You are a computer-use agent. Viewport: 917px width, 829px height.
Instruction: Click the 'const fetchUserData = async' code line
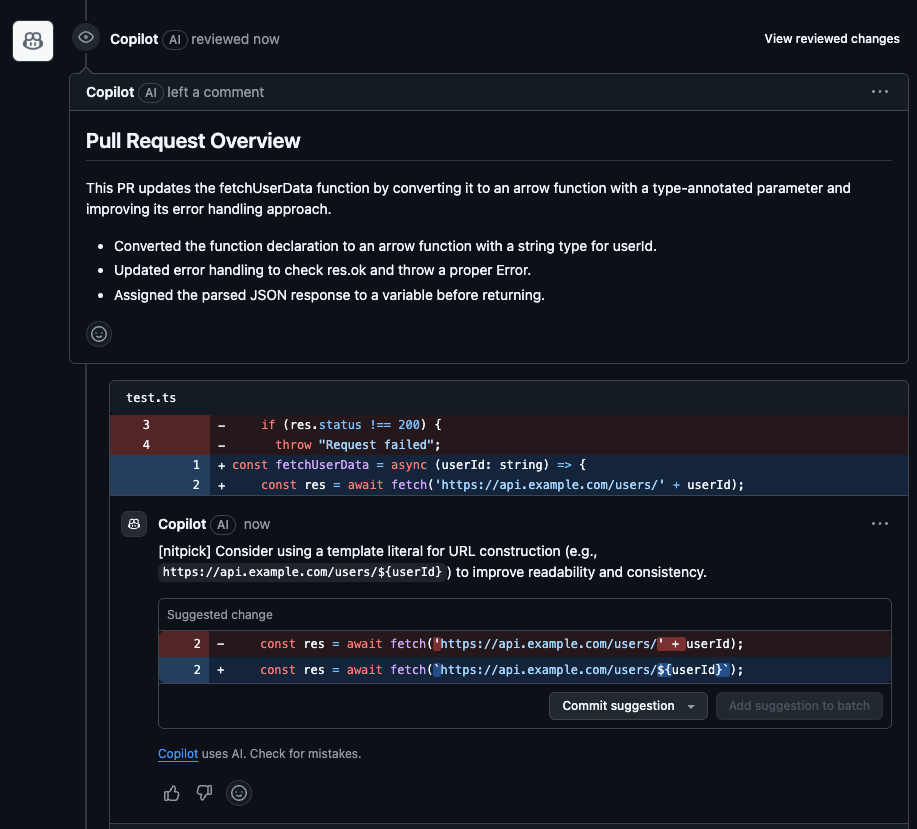(x=409, y=465)
